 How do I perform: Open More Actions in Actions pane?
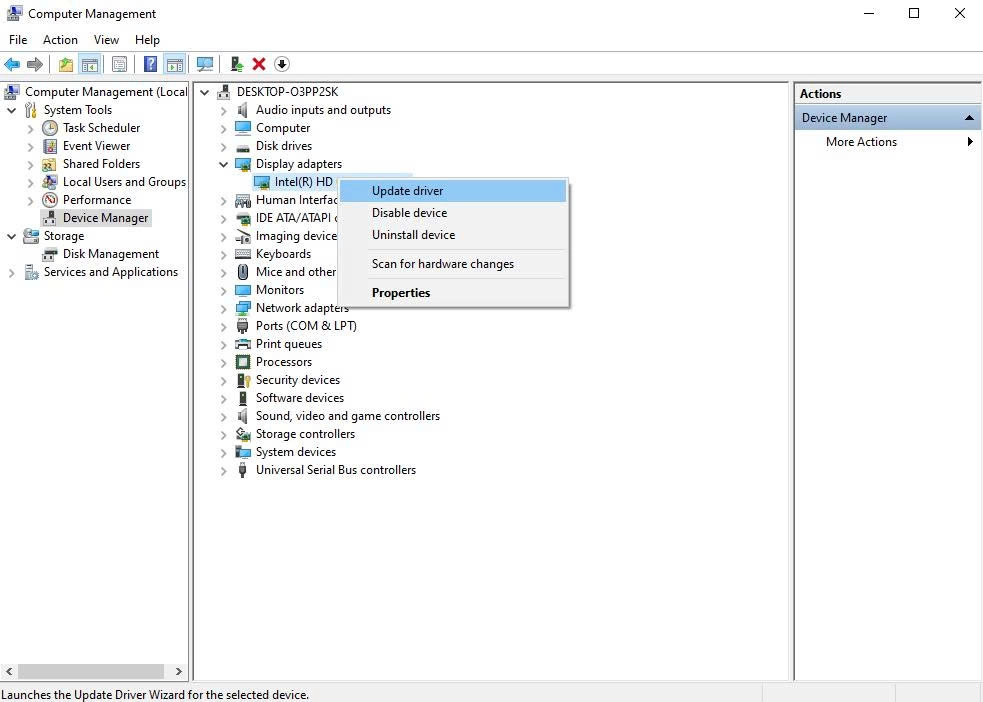point(887,142)
